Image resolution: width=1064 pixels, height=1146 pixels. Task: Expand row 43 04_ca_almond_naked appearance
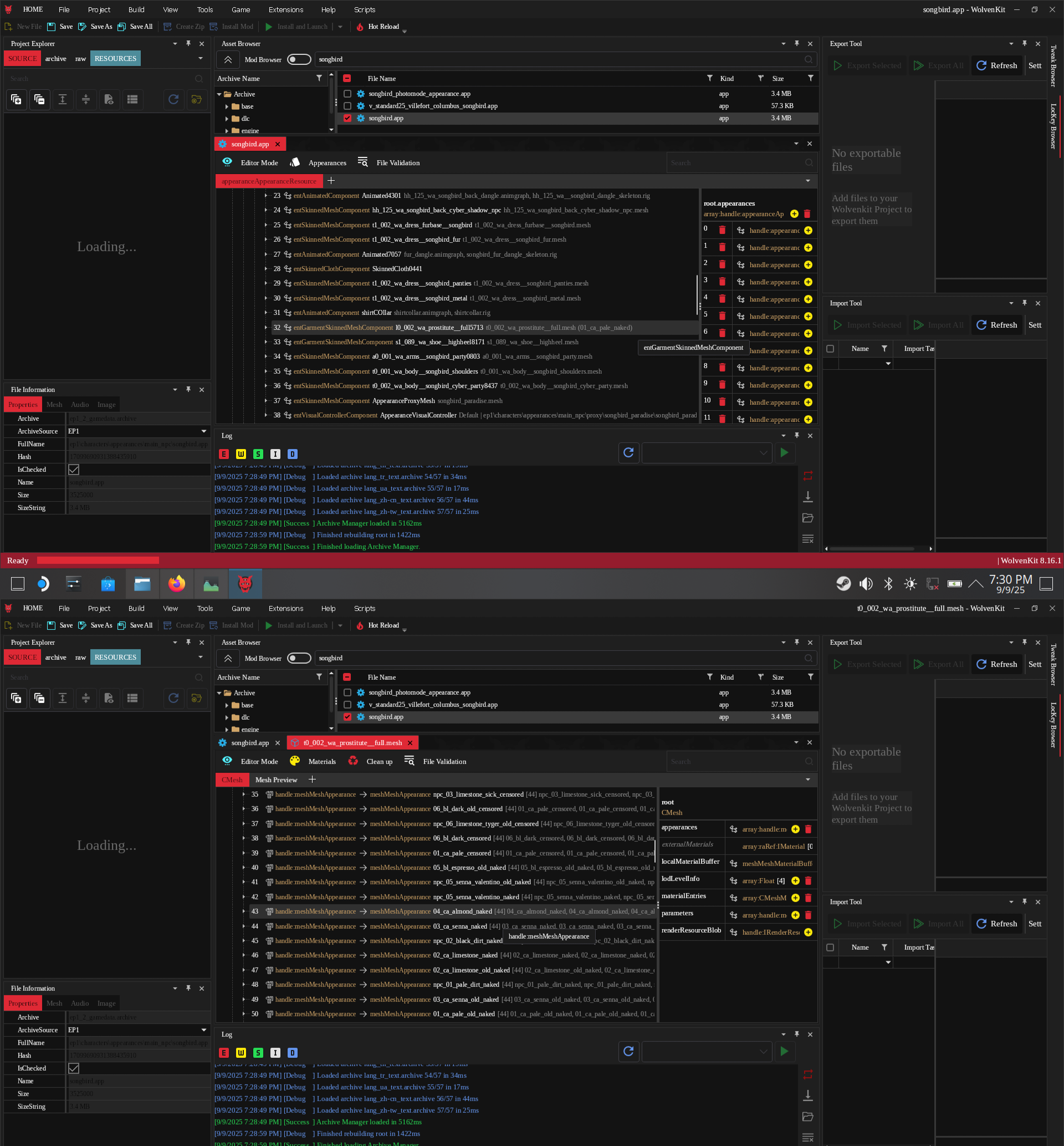pos(243,911)
